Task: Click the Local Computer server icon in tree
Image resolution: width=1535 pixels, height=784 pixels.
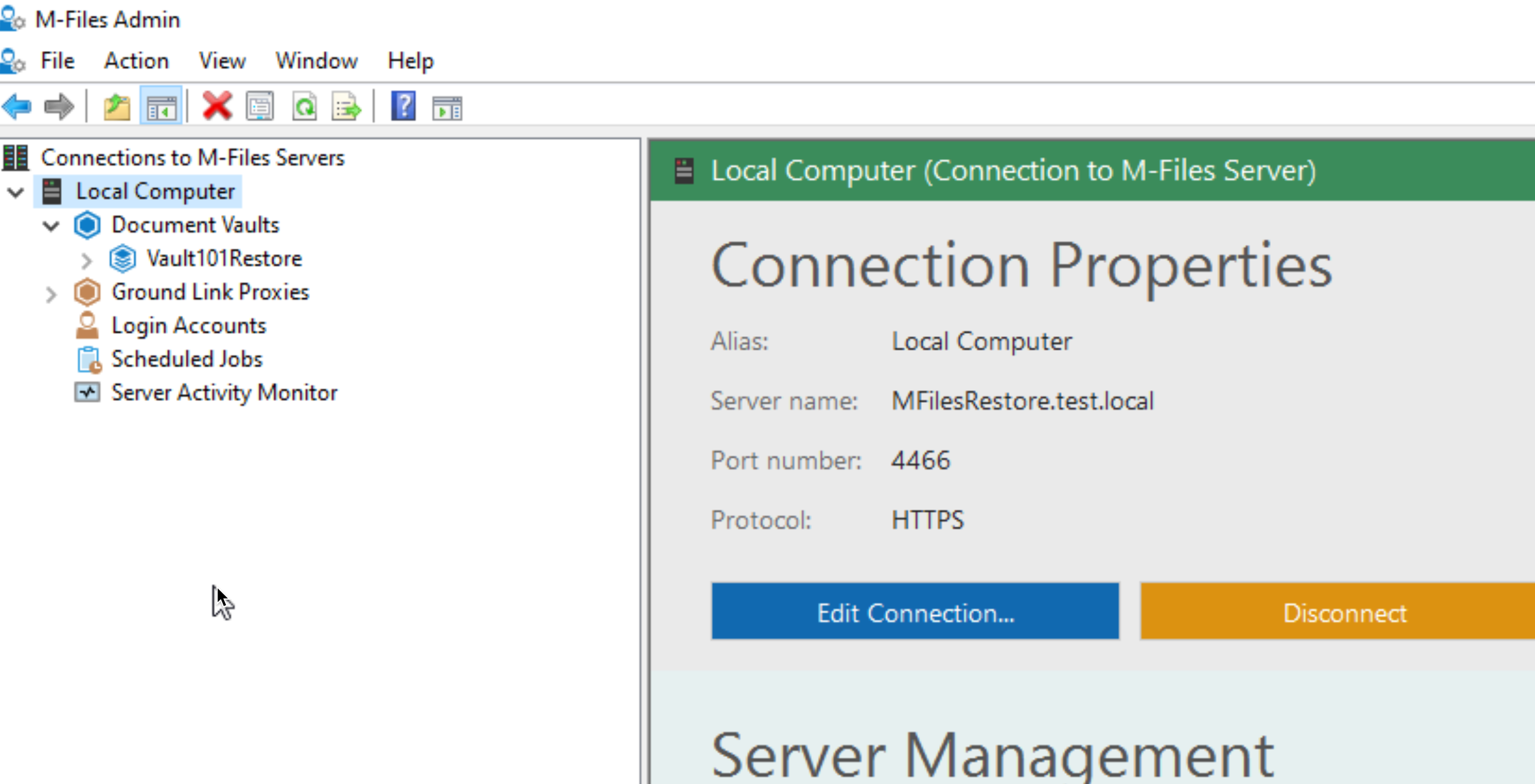Action: click(x=52, y=191)
